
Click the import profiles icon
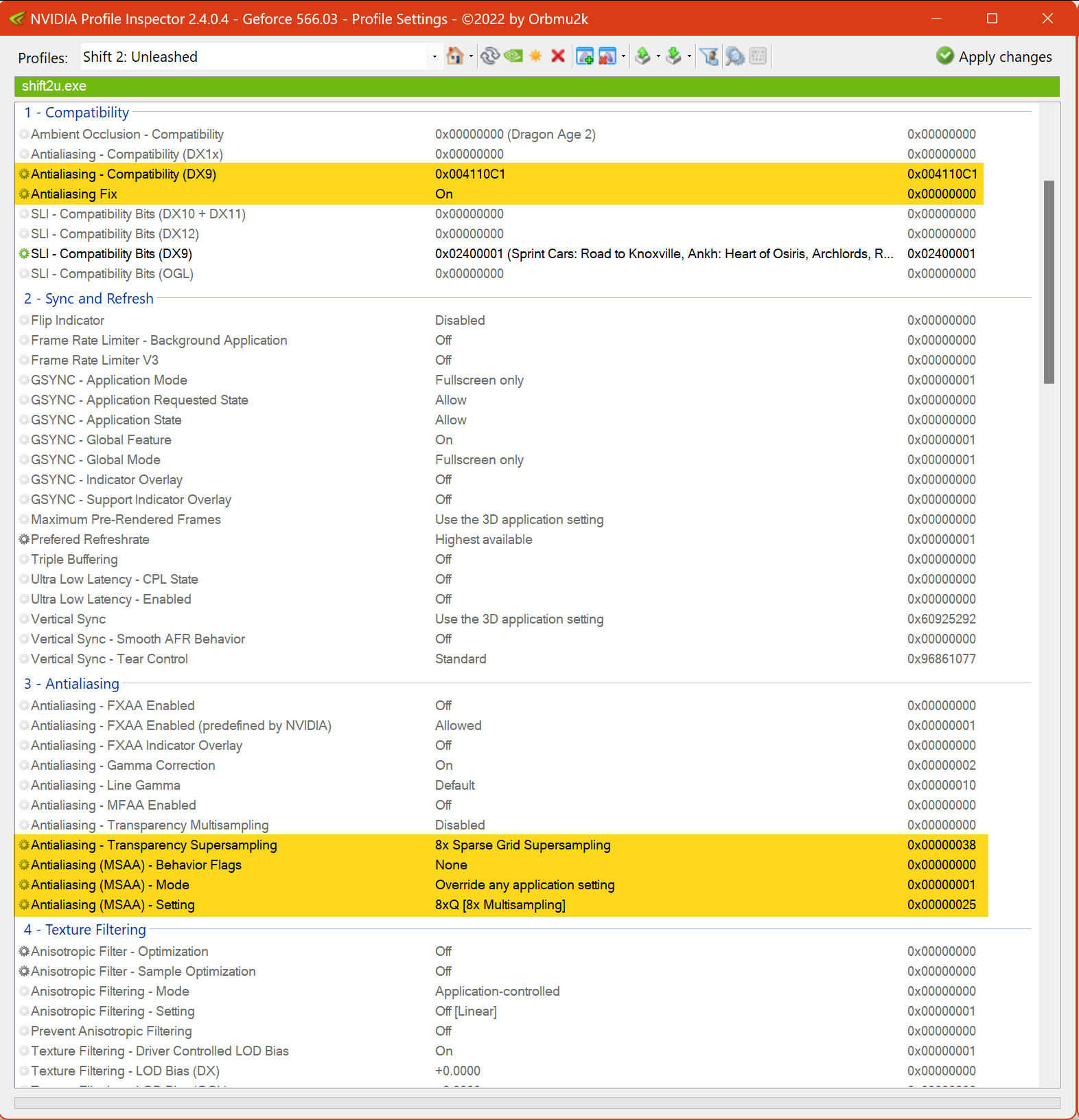click(x=674, y=56)
